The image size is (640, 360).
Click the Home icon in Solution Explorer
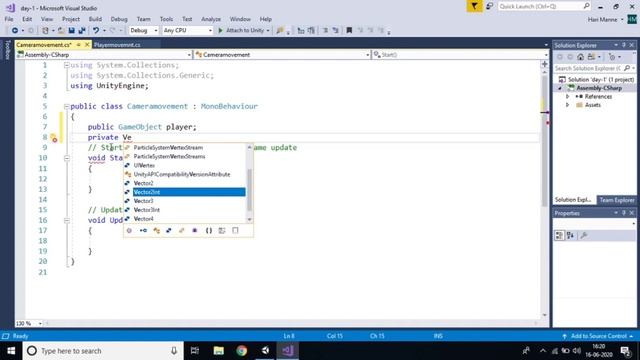(x=580, y=57)
